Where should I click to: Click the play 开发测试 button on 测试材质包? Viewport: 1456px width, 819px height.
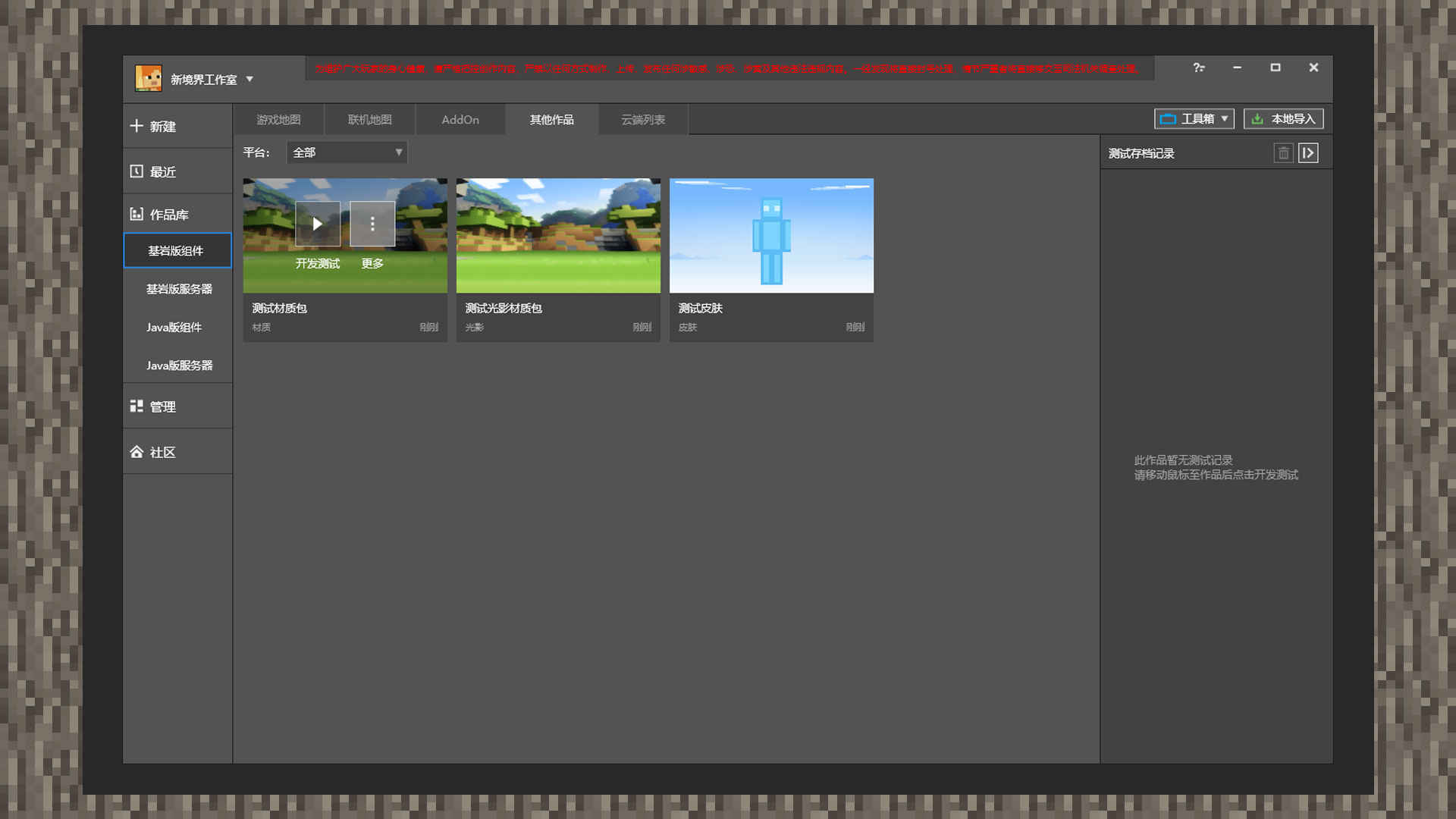click(318, 224)
